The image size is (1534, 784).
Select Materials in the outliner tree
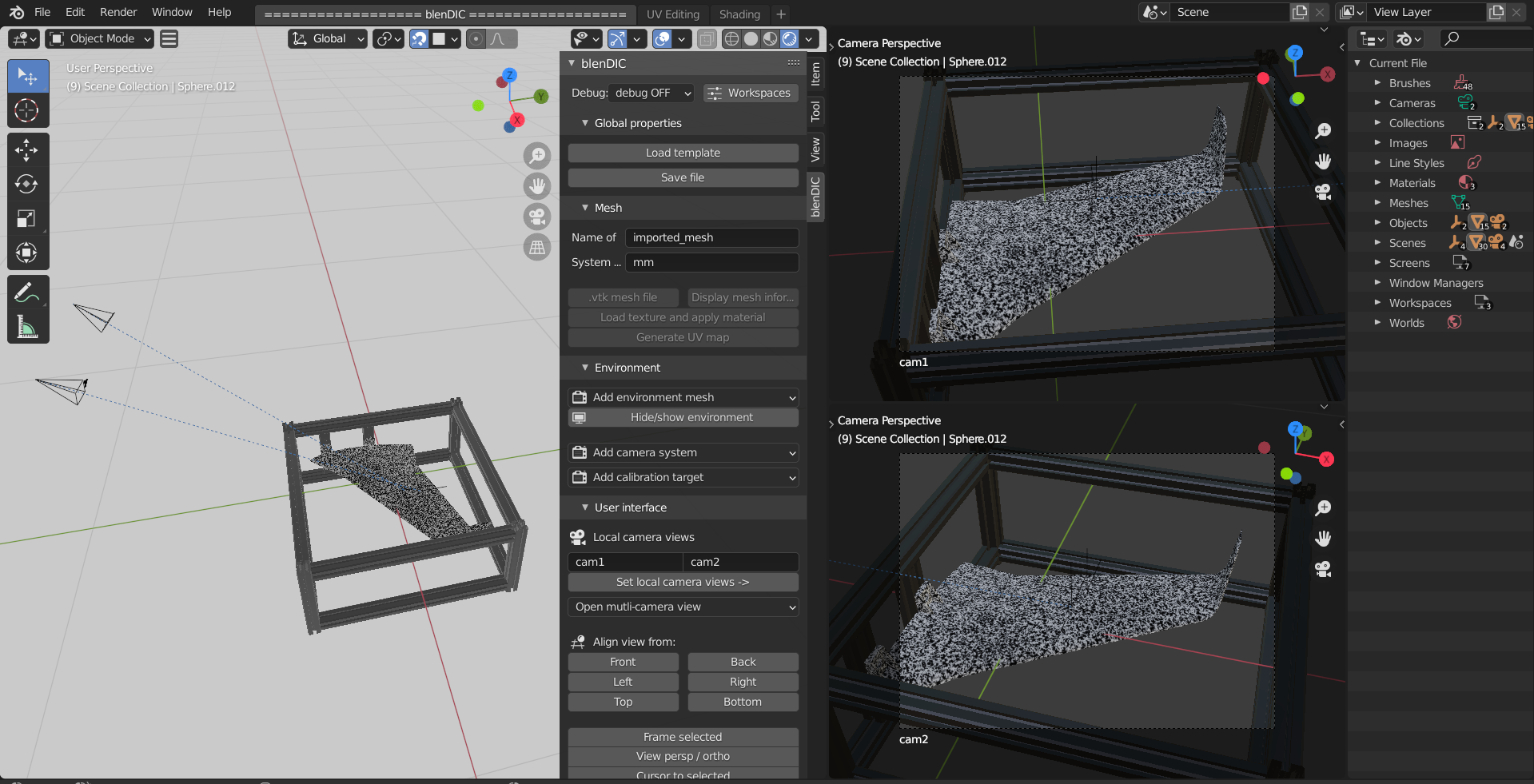(1412, 183)
